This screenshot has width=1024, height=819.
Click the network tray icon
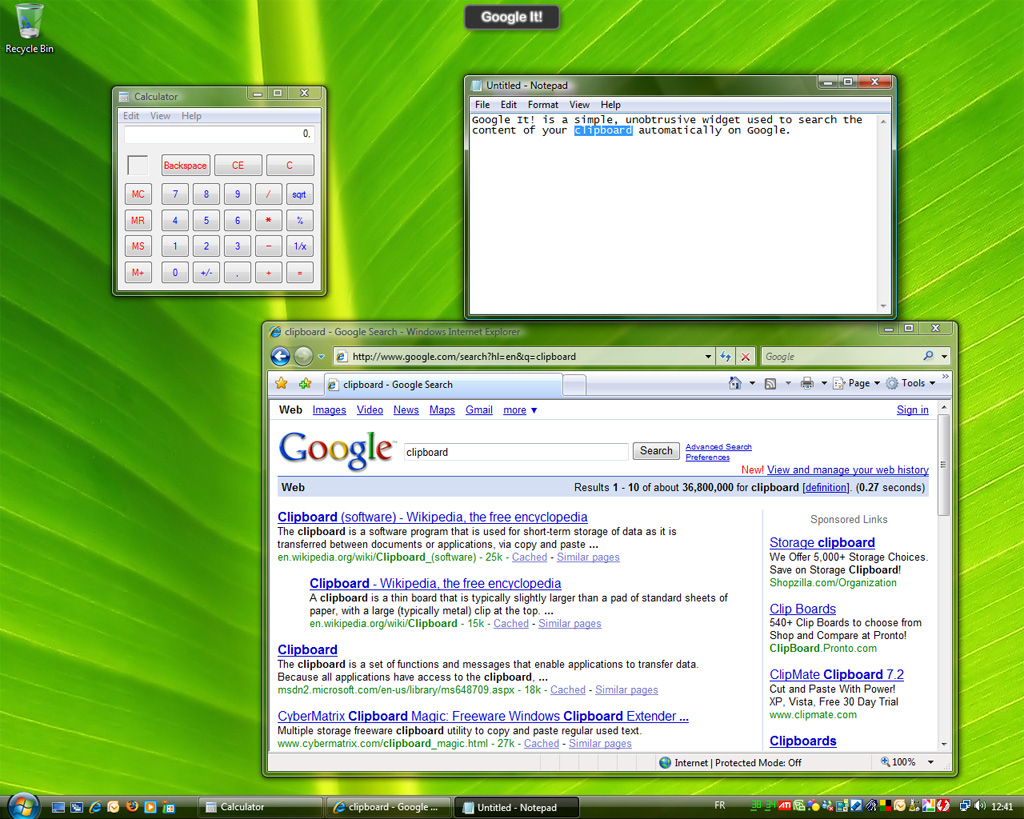(x=965, y=806)
